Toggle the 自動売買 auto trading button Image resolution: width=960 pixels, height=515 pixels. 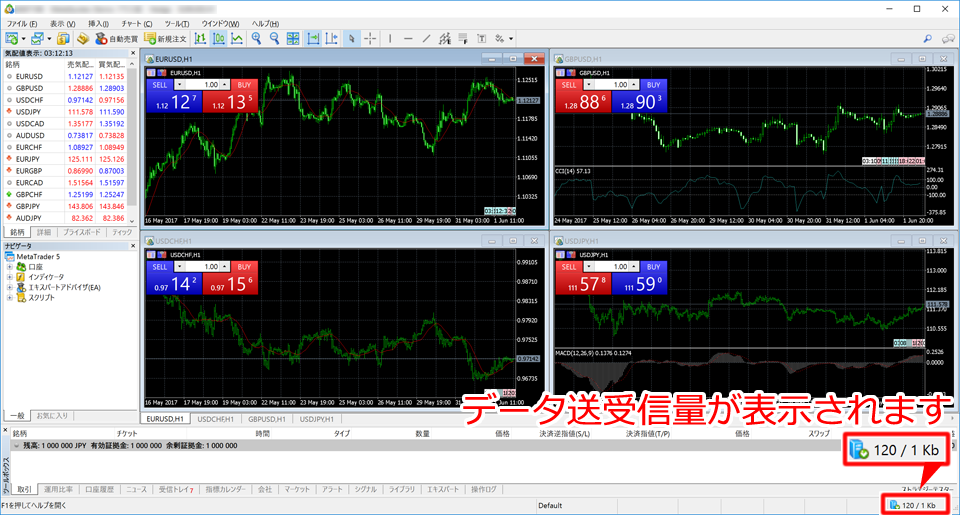[x=116, y=39]
